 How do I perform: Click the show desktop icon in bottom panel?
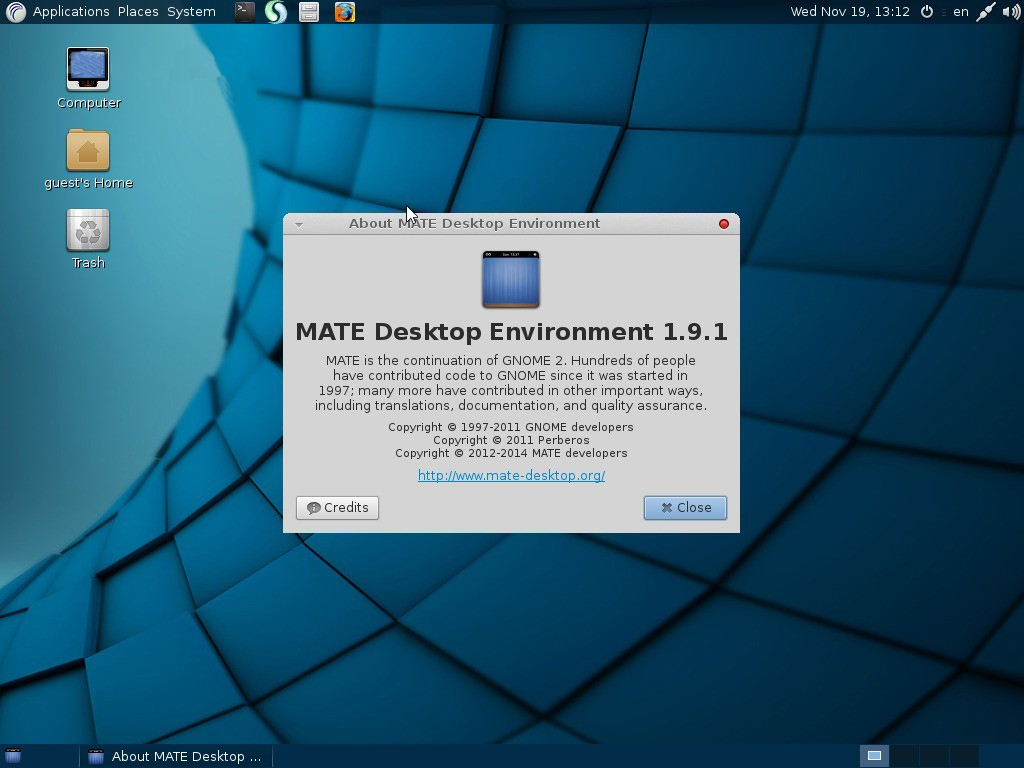point(13,756)
